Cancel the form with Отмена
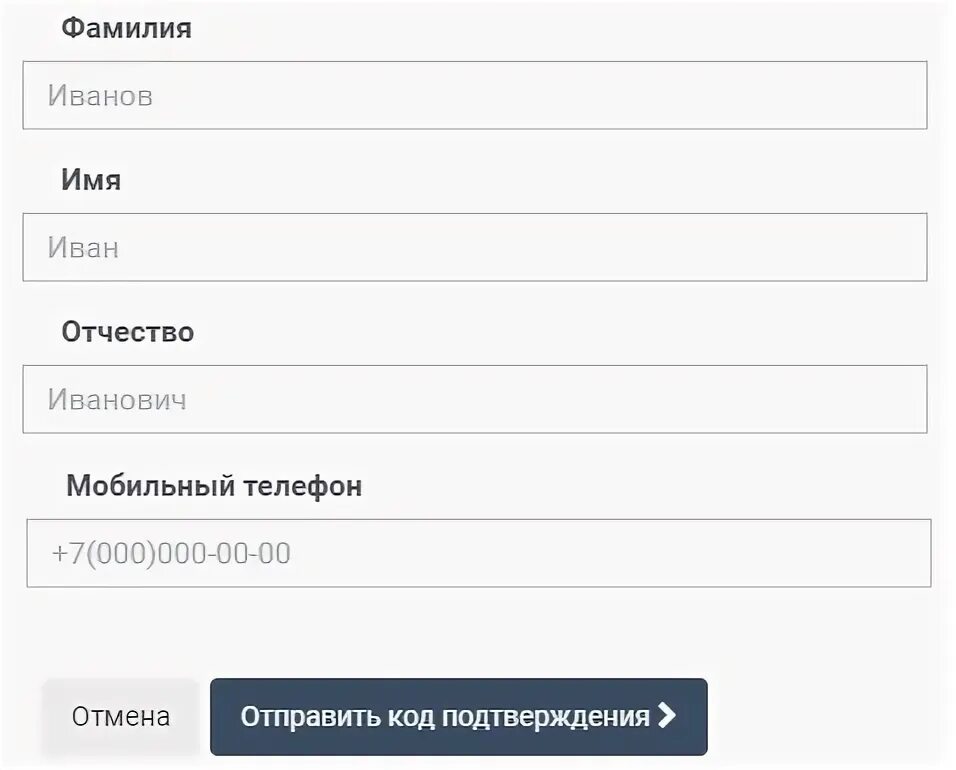The height and width of the screenshot is (770, 956). click(120, 717)
